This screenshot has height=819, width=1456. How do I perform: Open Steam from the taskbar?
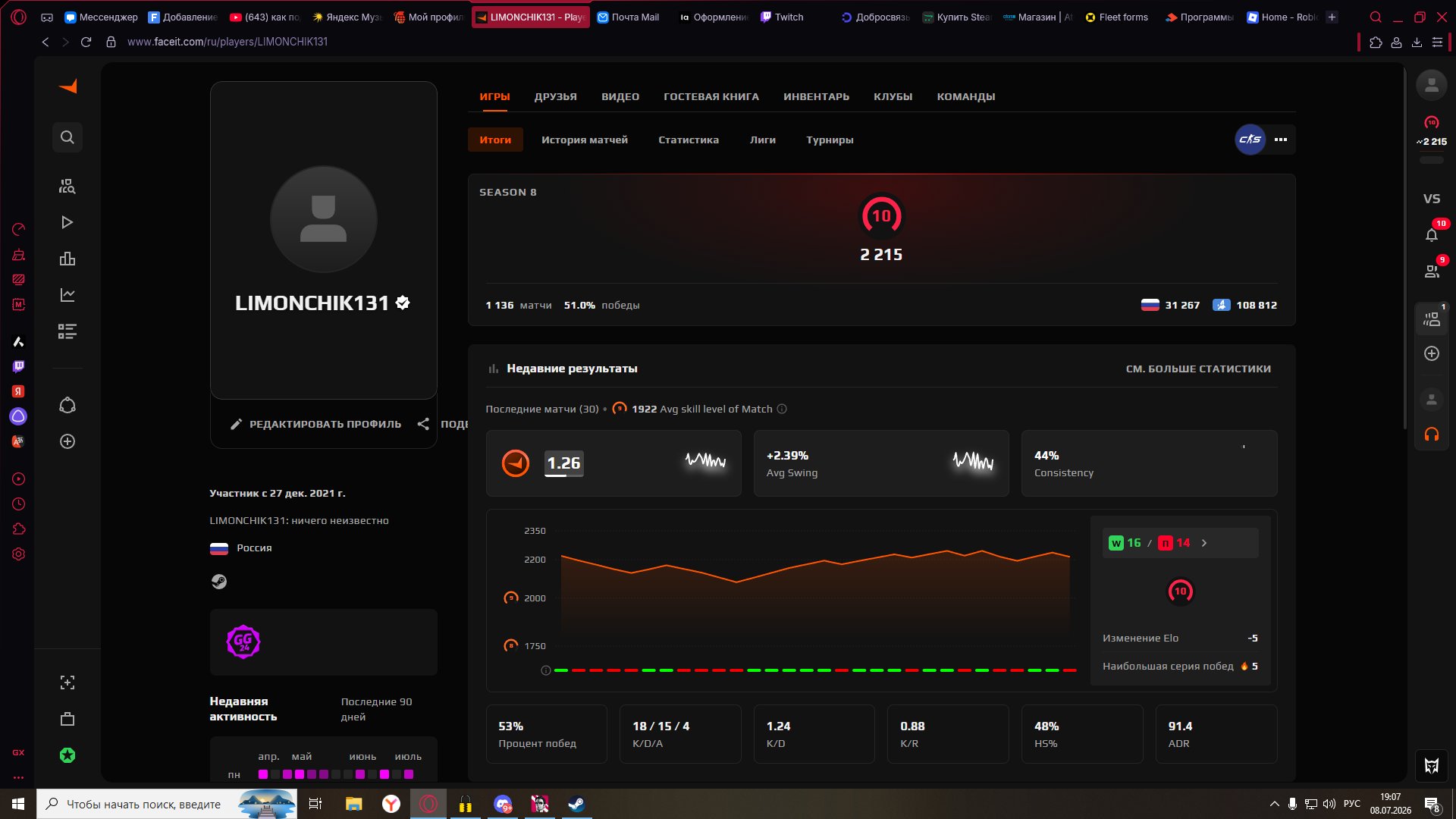[x=576, y=804]
